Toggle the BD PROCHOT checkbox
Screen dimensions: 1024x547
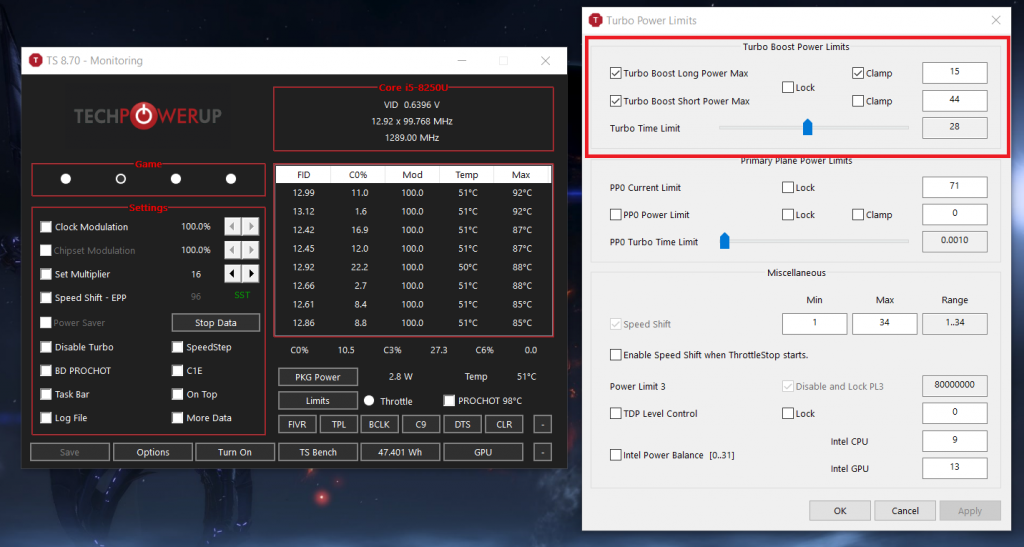pyautogui.click(x=46, y=371)
